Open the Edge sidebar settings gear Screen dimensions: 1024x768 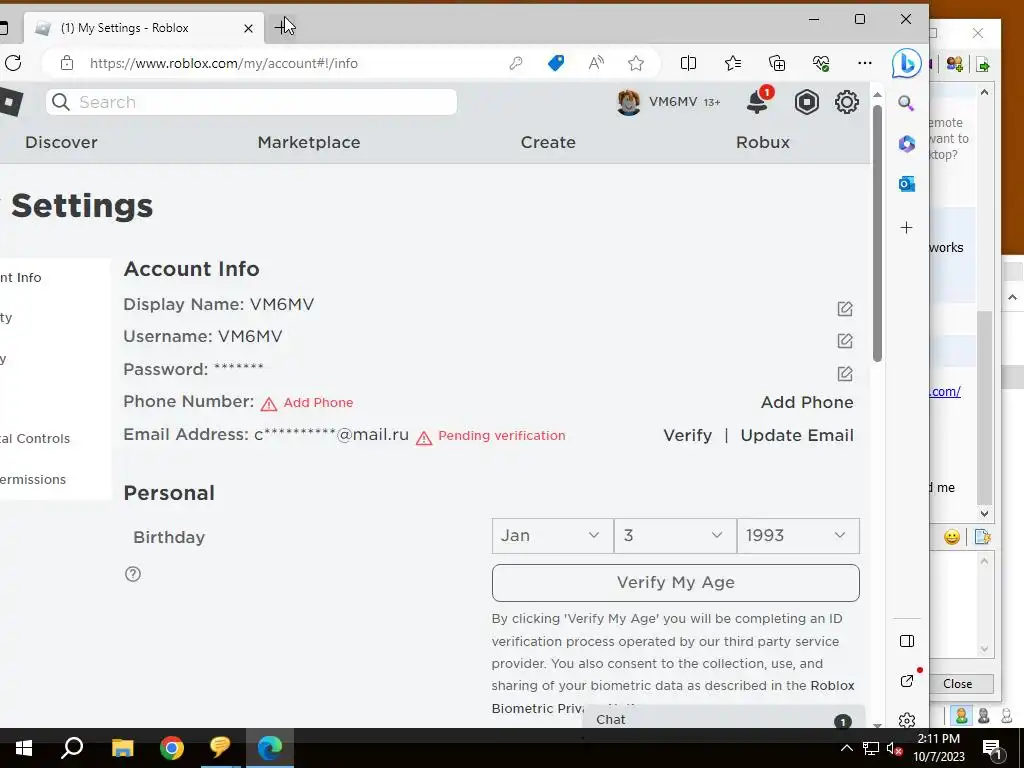click(x=906, y=720)
